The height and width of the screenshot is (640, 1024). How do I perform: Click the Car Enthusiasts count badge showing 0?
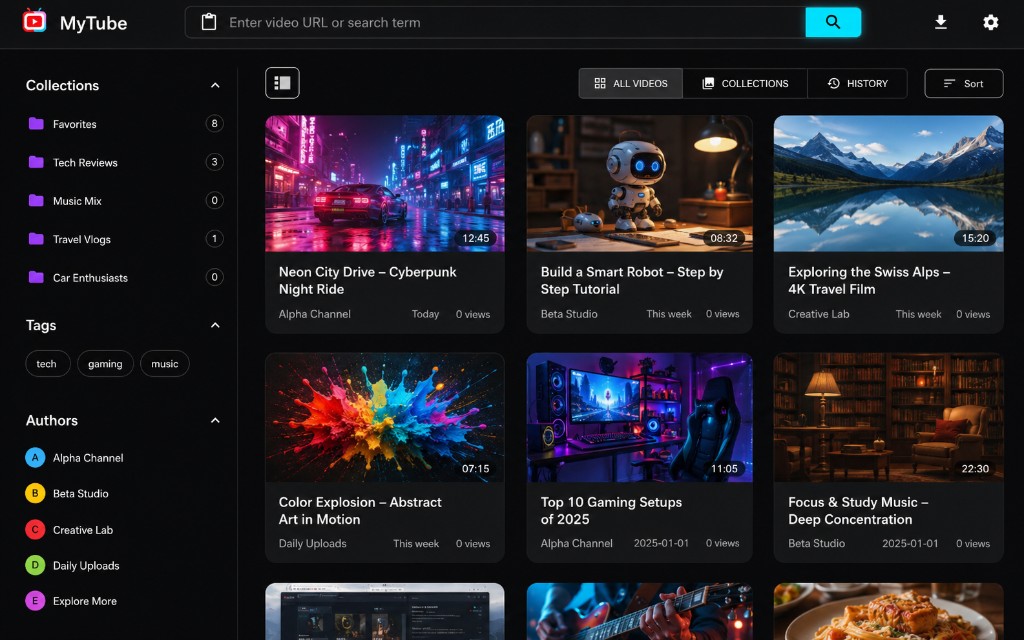coord(214,278)
